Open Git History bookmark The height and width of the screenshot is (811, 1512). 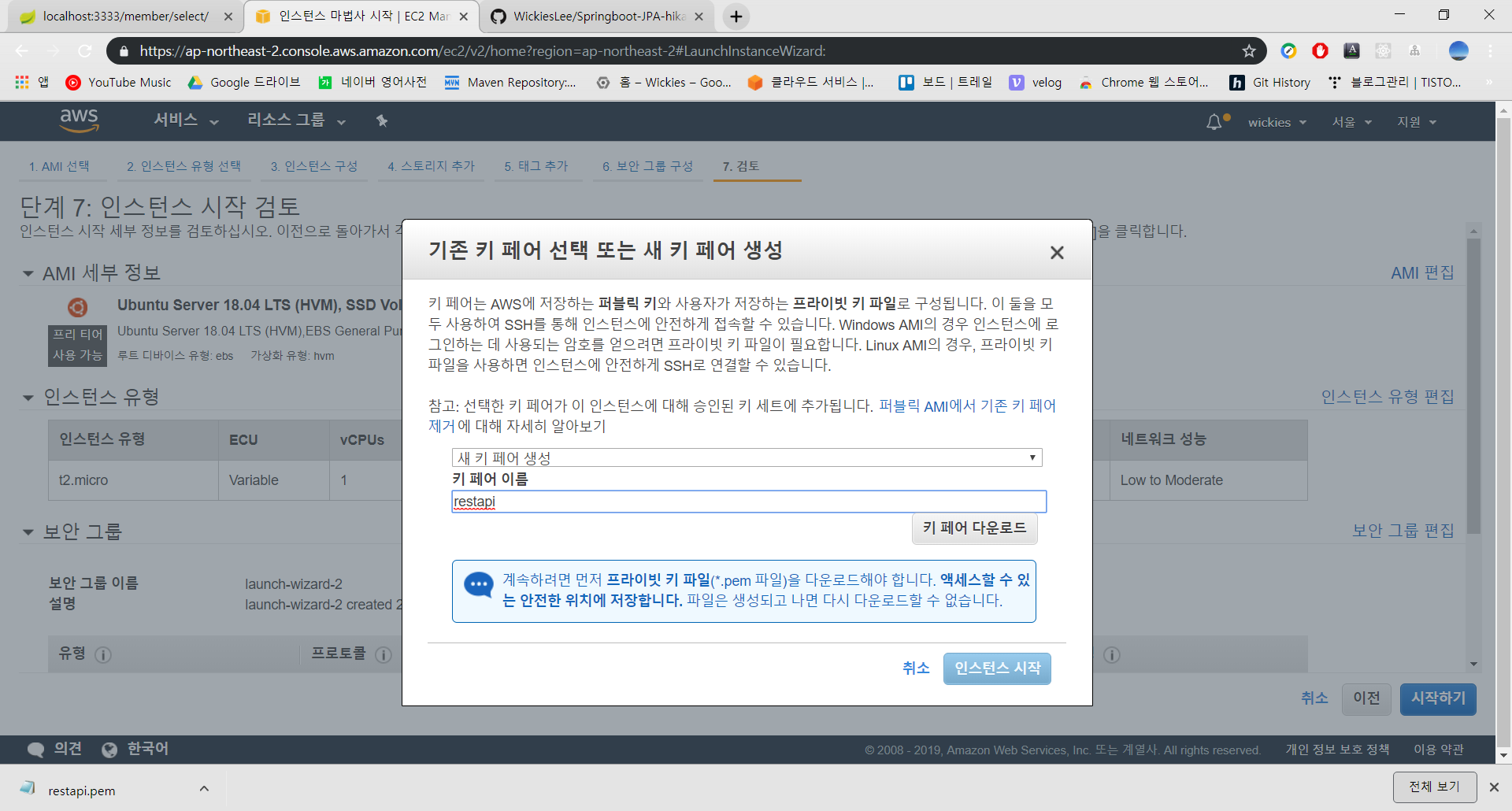coord(1270,83)
